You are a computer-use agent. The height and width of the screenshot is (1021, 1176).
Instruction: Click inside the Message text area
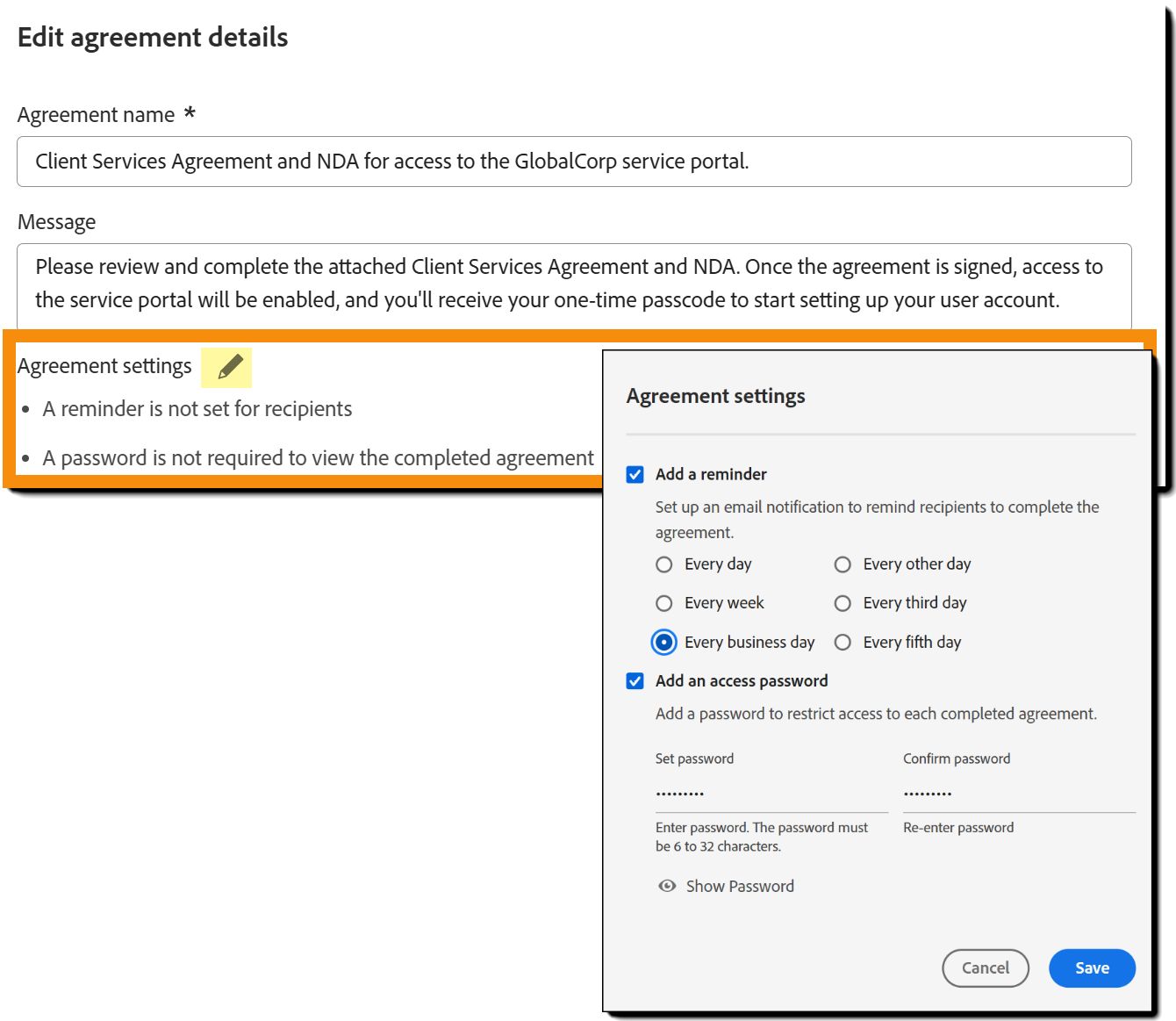point(574,284)
